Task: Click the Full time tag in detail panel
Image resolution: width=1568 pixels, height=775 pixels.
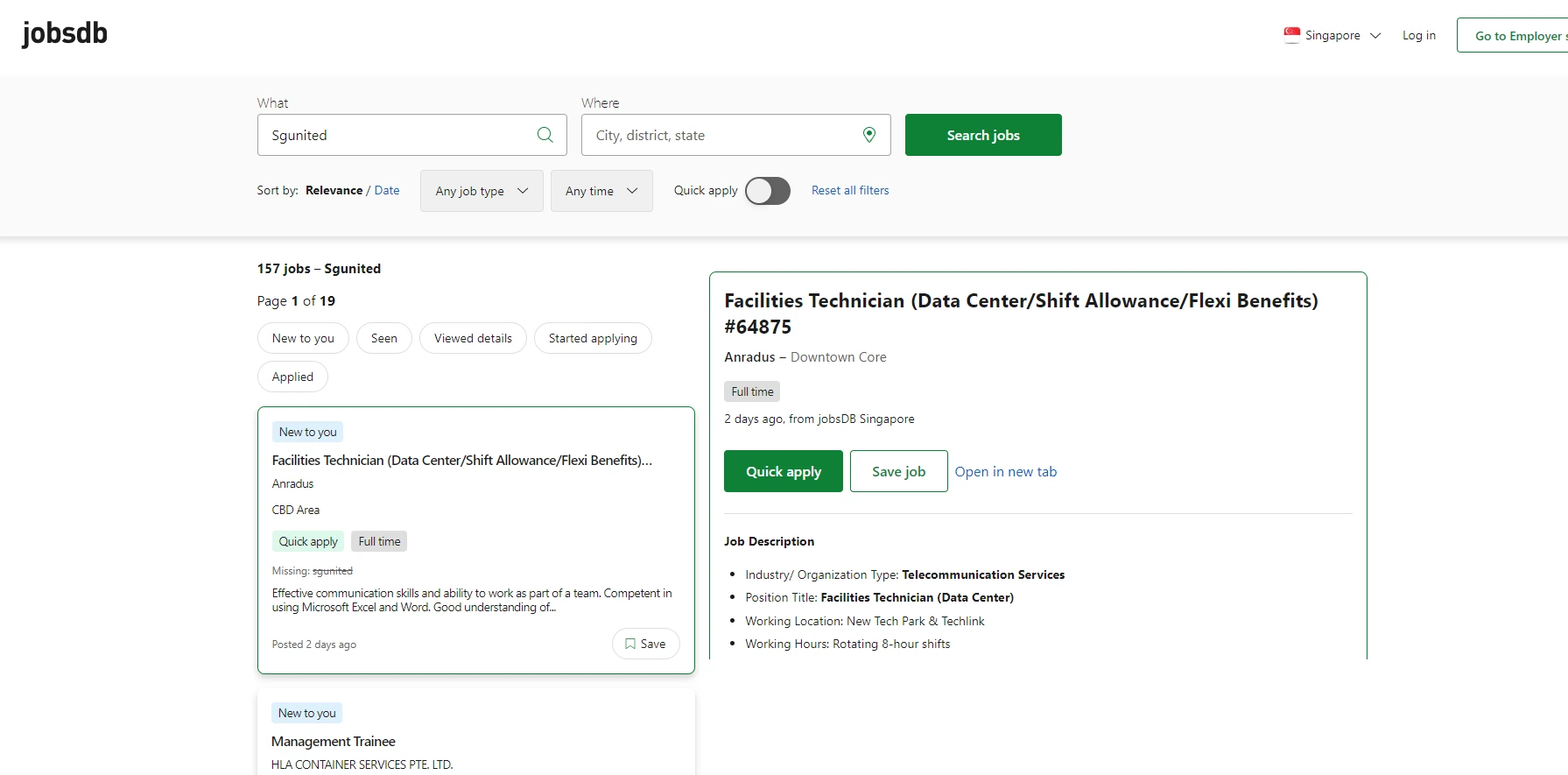Action: (x=752, y=391)
